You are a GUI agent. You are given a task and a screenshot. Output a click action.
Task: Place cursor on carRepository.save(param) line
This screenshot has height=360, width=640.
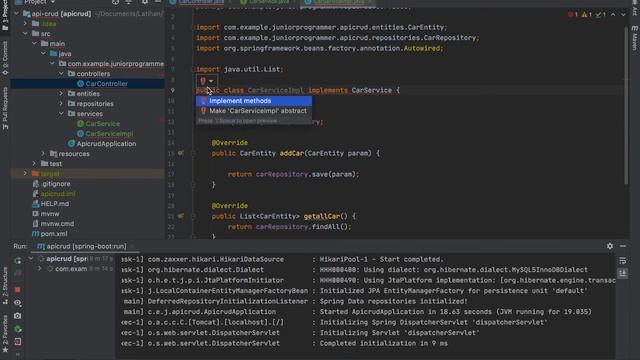(x=293, y=174)
